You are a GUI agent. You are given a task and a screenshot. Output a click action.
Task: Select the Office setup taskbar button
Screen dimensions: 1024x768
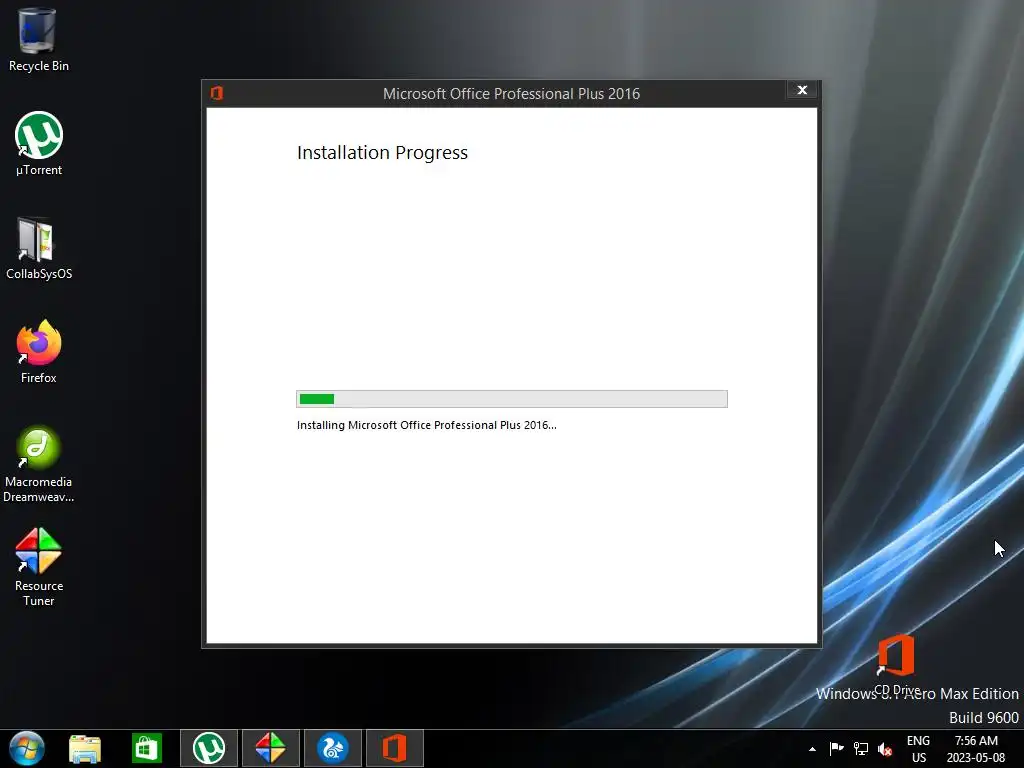click(x=394, y=748)
